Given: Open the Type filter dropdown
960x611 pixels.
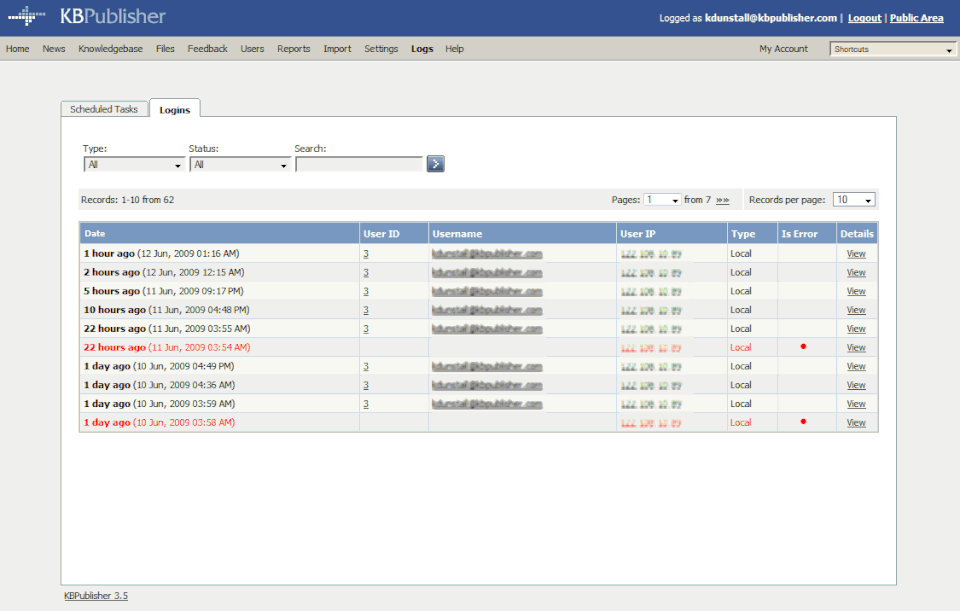Looking at the screenshot, I should pos(134,165).
